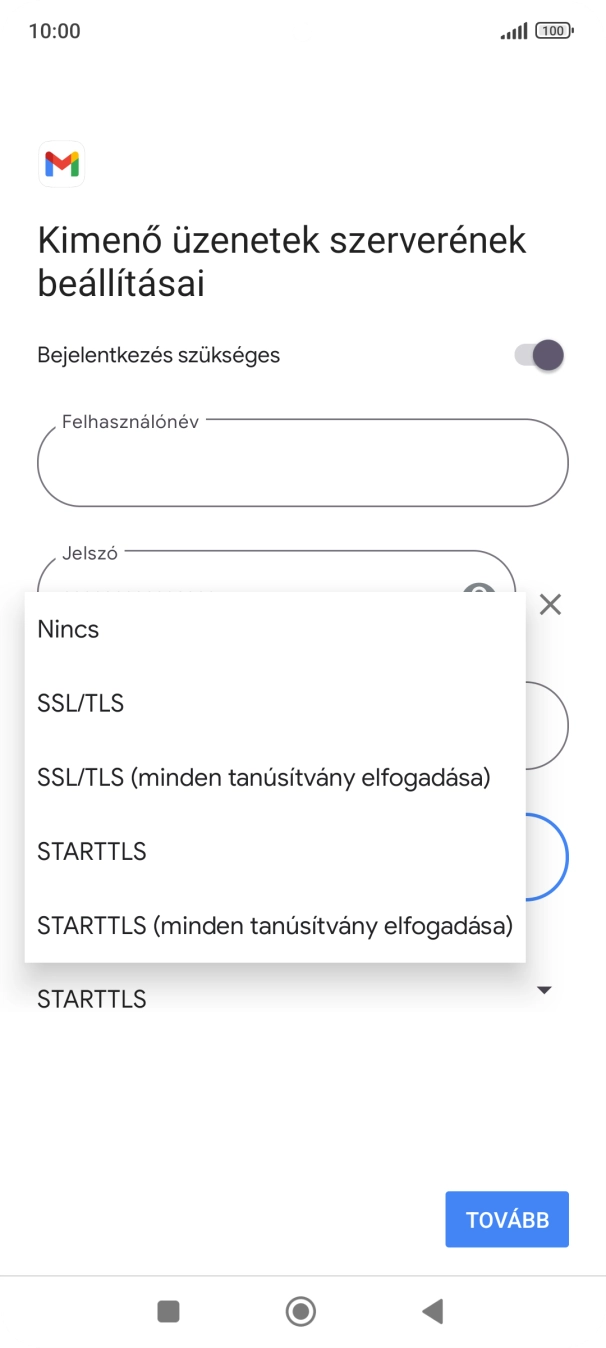Open the STARTTLS dropdown arrow
Screen dimensions: 606x1348
click(543, 989)
